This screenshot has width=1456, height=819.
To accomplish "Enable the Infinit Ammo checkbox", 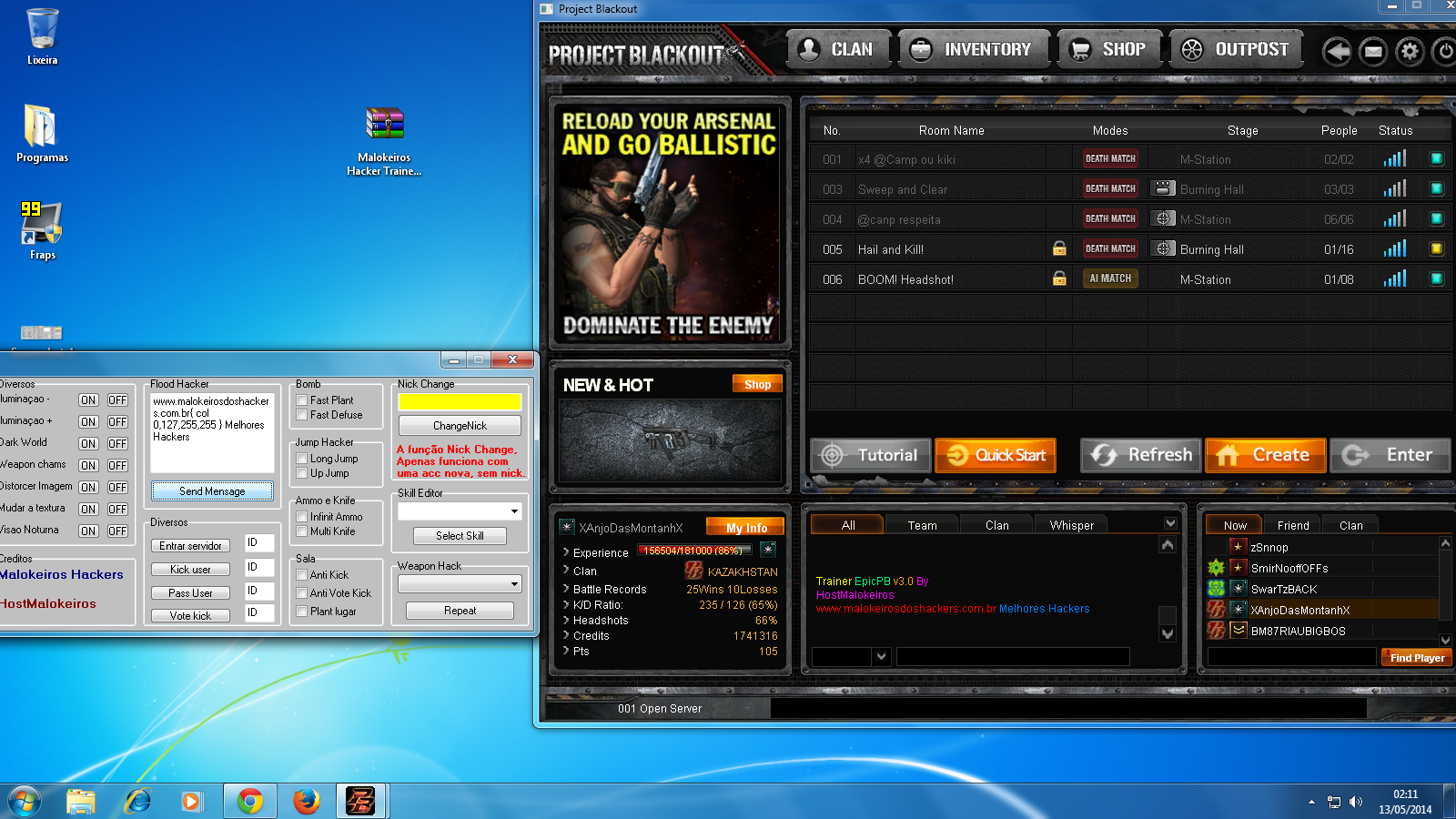I will coord(301,517).
